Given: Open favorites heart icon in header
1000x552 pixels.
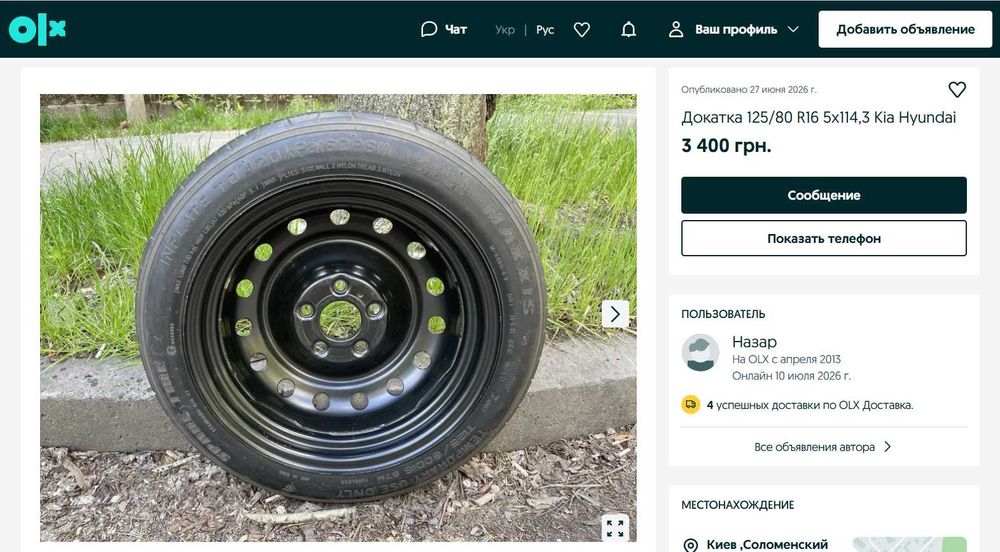Looking at the screenshot, I should click(582, 29).
